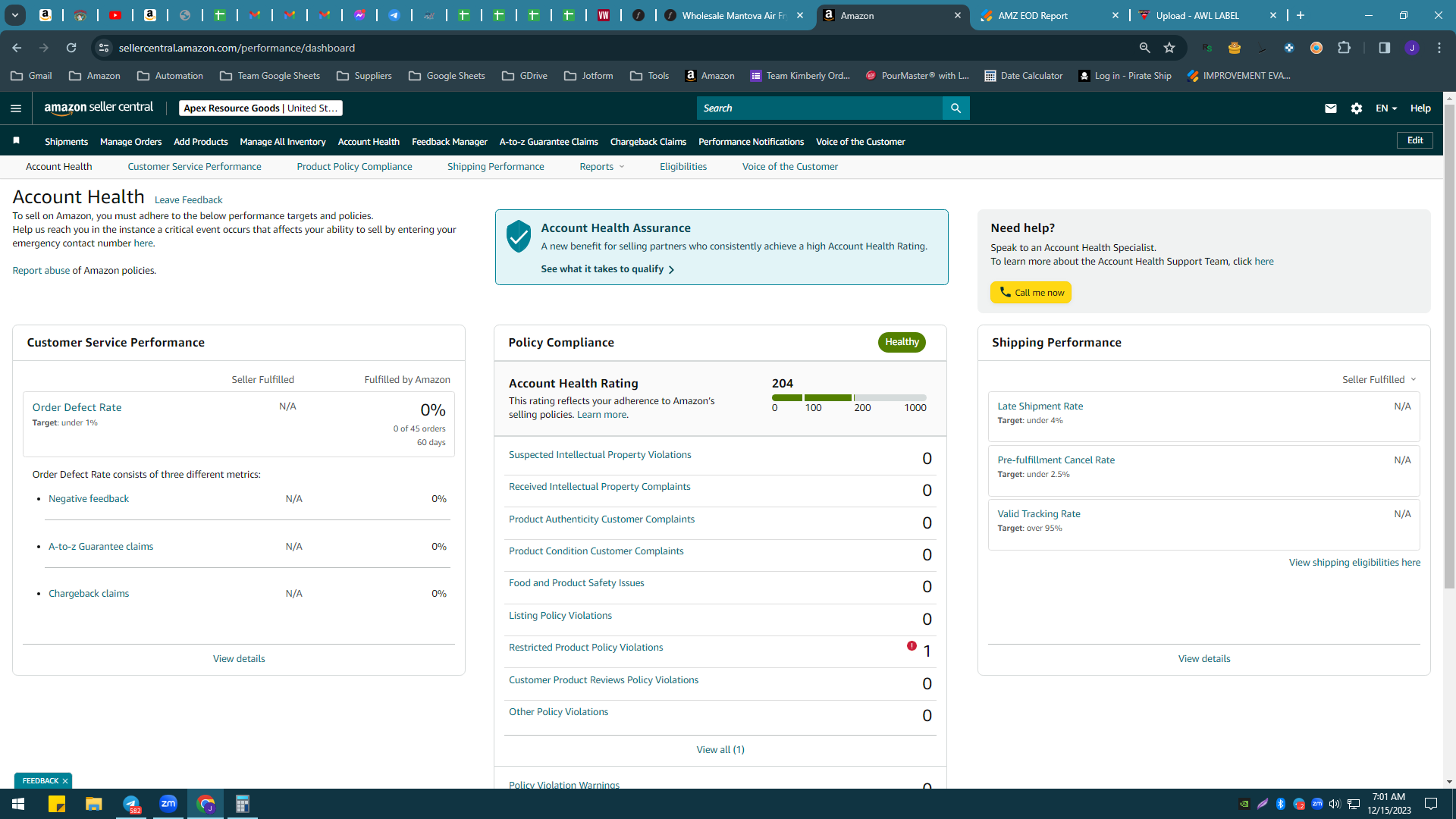Open the Team Google Sheets bookmark folder
The image size is (1456, 819).
[270, 76]
